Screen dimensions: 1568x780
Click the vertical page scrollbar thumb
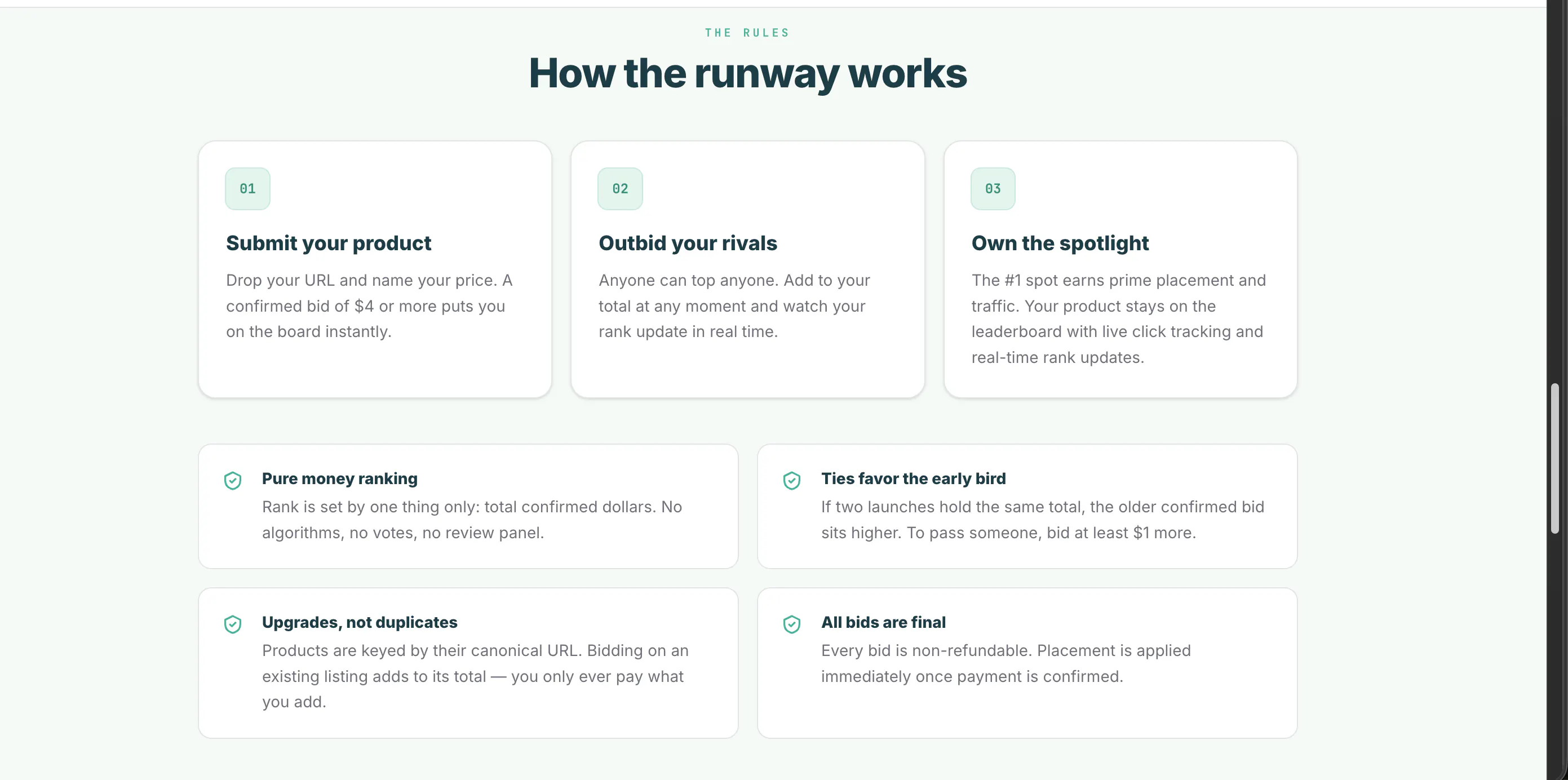pyautogui.click(x=1555, y=459)
